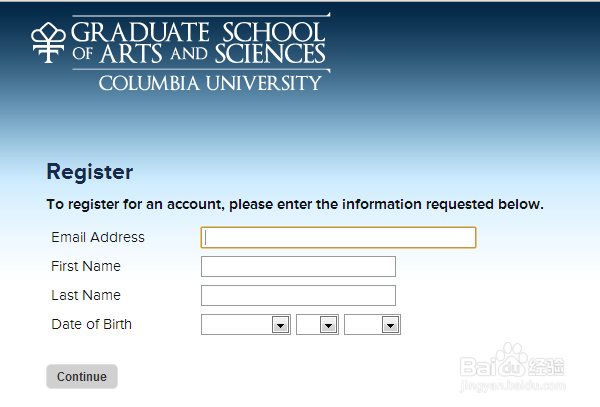Open the middle Date of Birth dropdown
The height and width of the screenshot is (407, 600).
point(317,325)
